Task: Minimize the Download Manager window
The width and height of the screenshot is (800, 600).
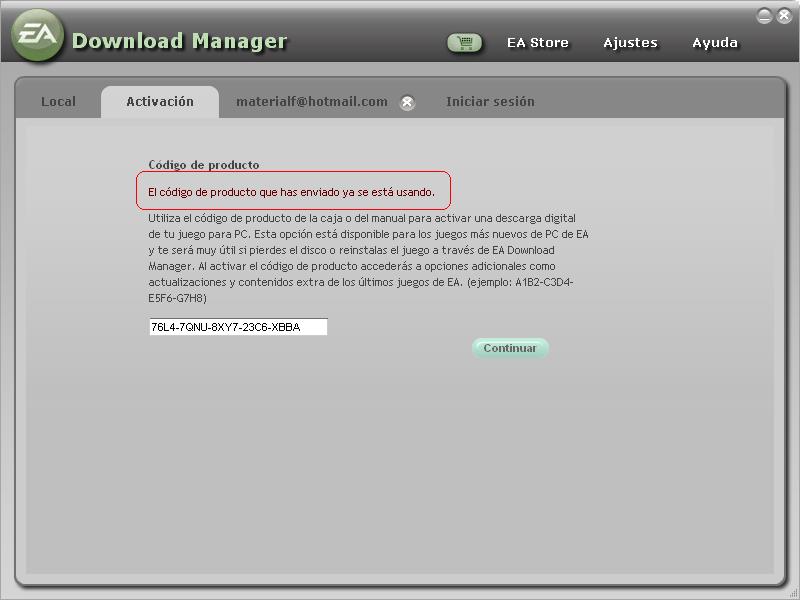Action: pos(764,16)
